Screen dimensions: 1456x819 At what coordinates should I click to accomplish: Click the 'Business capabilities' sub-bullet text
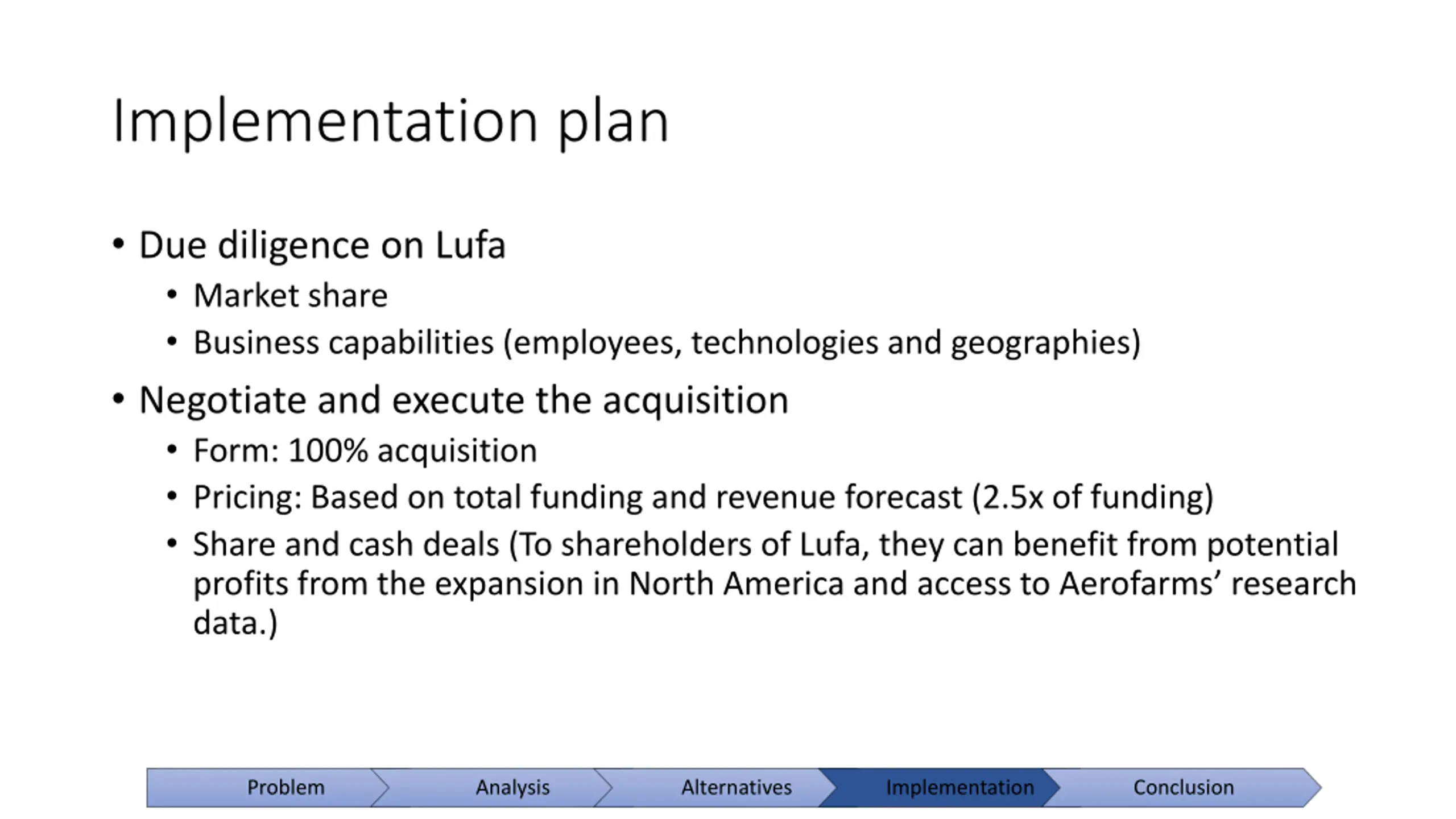667,343
